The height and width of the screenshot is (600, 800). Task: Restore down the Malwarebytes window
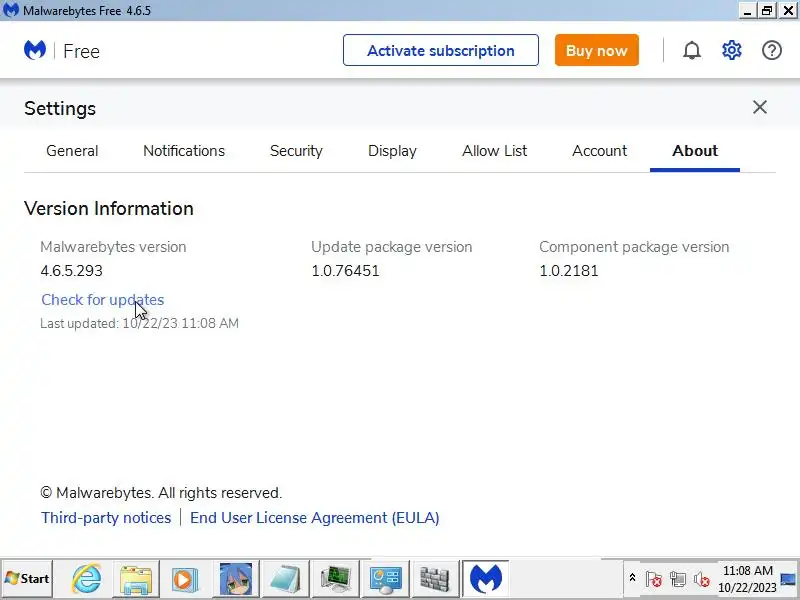pyautogui.click(x=767, y=11)
